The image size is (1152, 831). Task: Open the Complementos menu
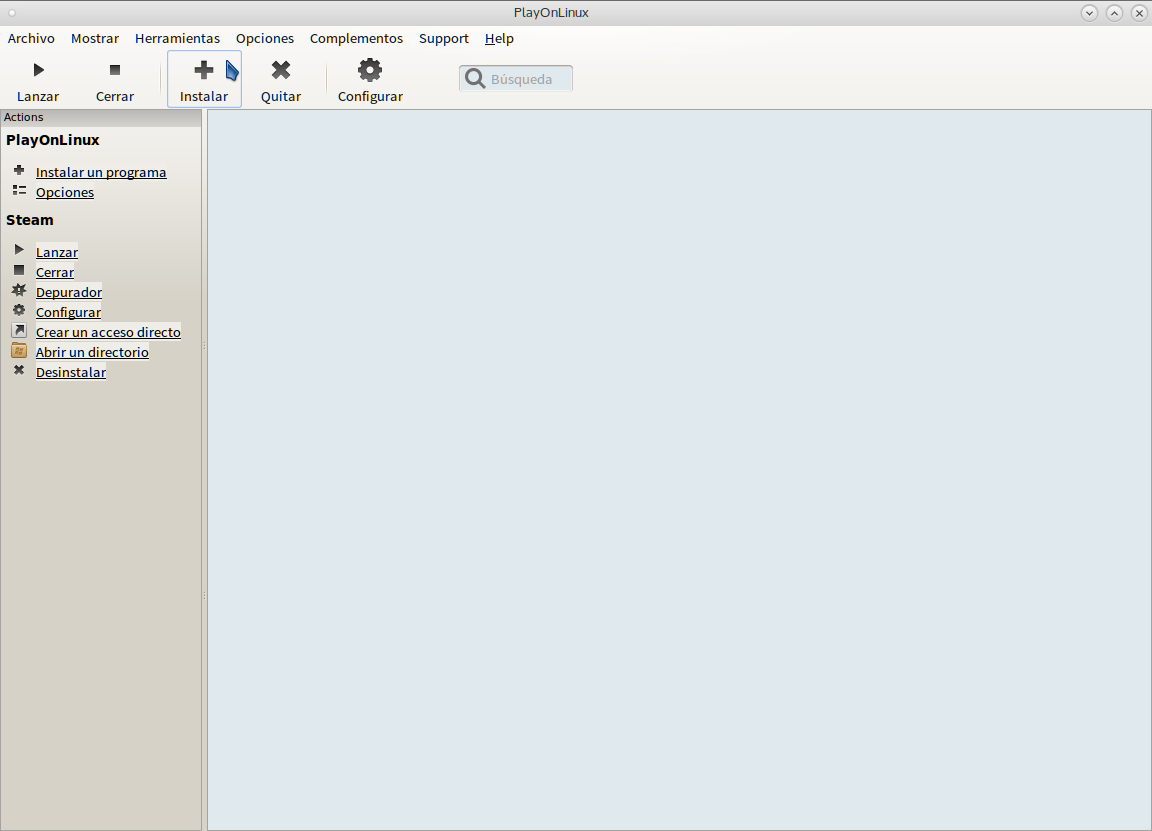coord(356,38)
